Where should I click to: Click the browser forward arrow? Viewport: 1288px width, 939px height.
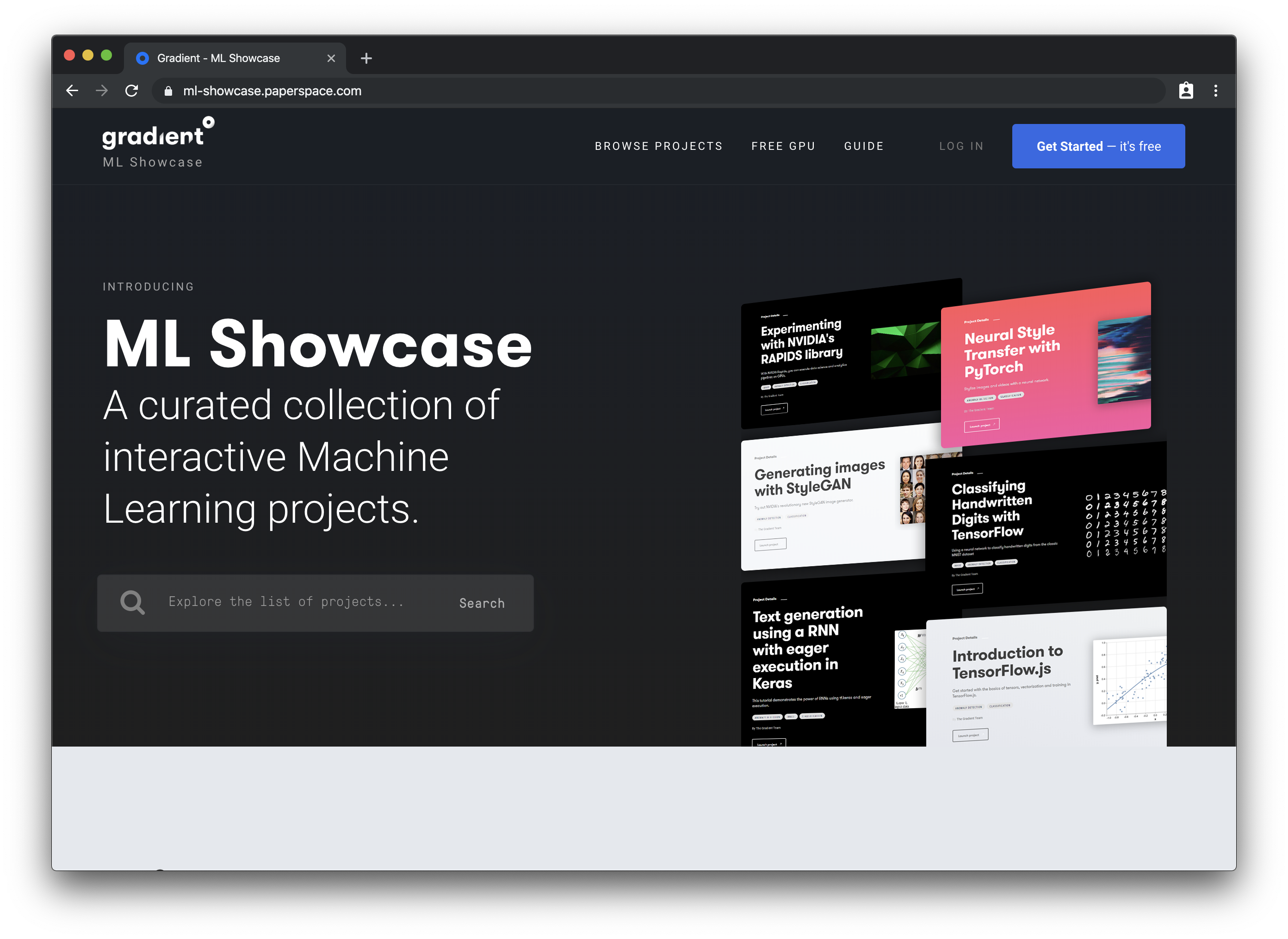point(102,91)
